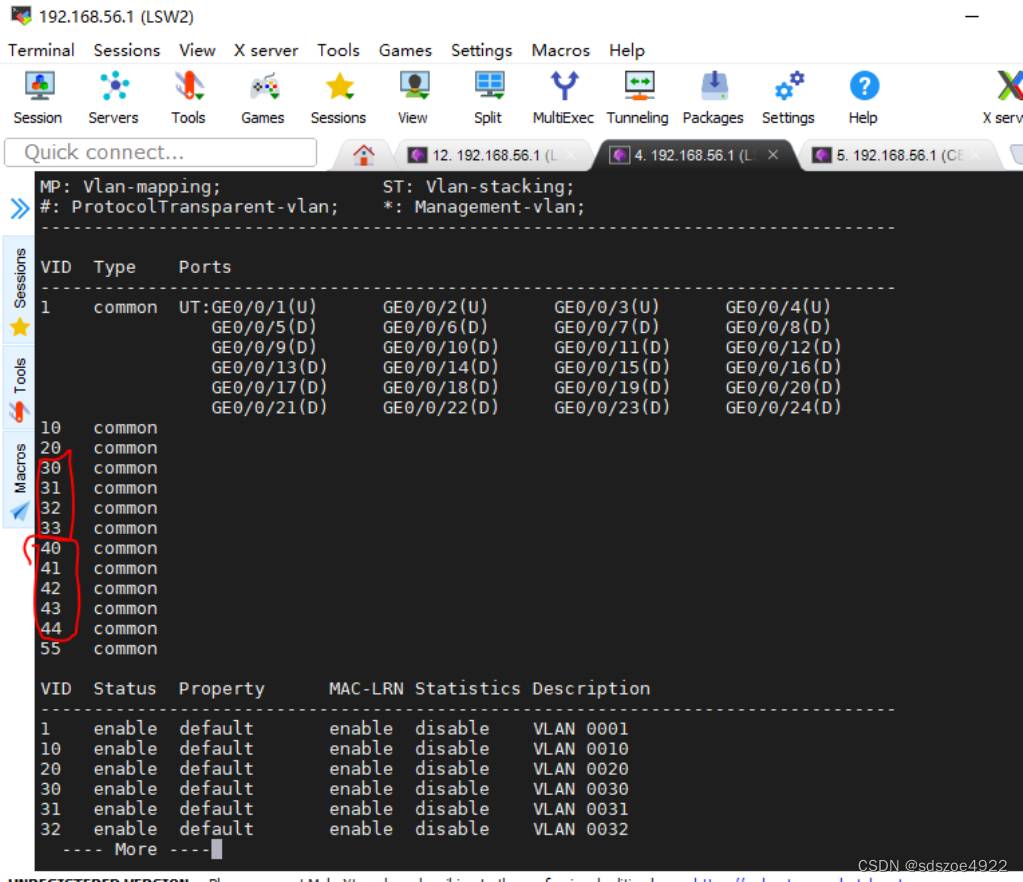
Task: Click the swiss knife sidebar icon
Action: tap(18, 412)
